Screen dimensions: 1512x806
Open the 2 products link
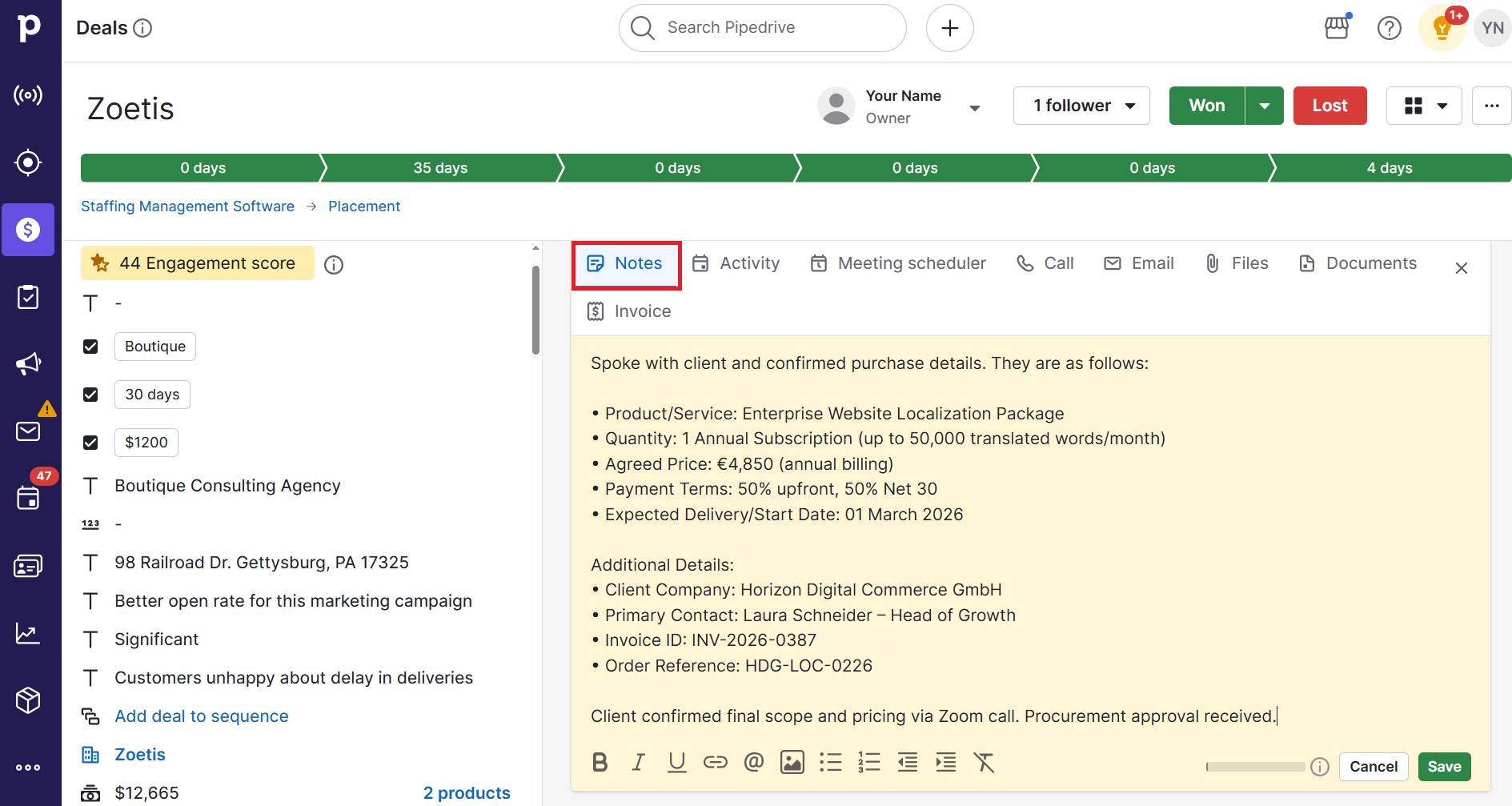(467, 793)
